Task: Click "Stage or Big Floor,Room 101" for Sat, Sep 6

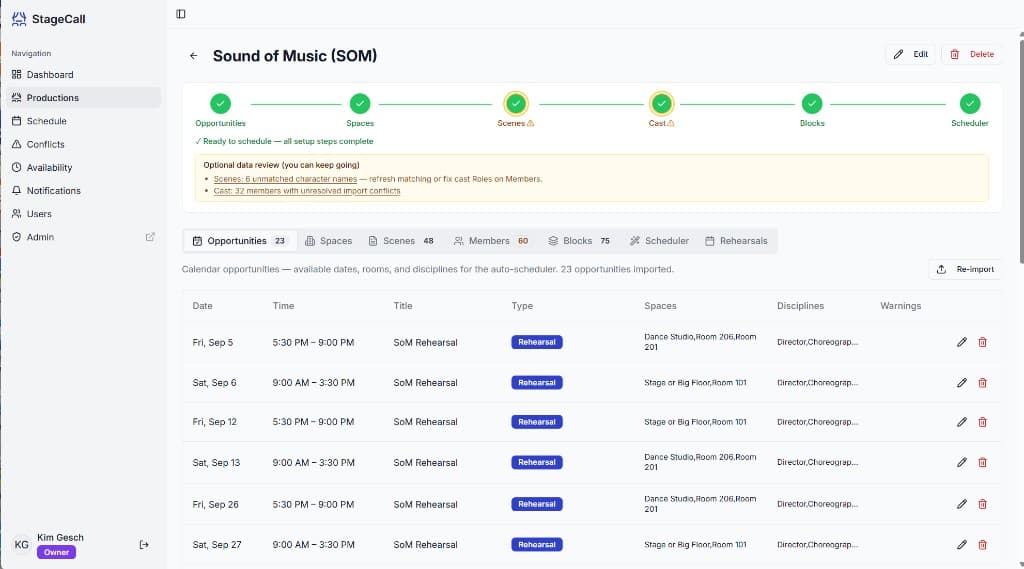Action: tap(695, 383)
